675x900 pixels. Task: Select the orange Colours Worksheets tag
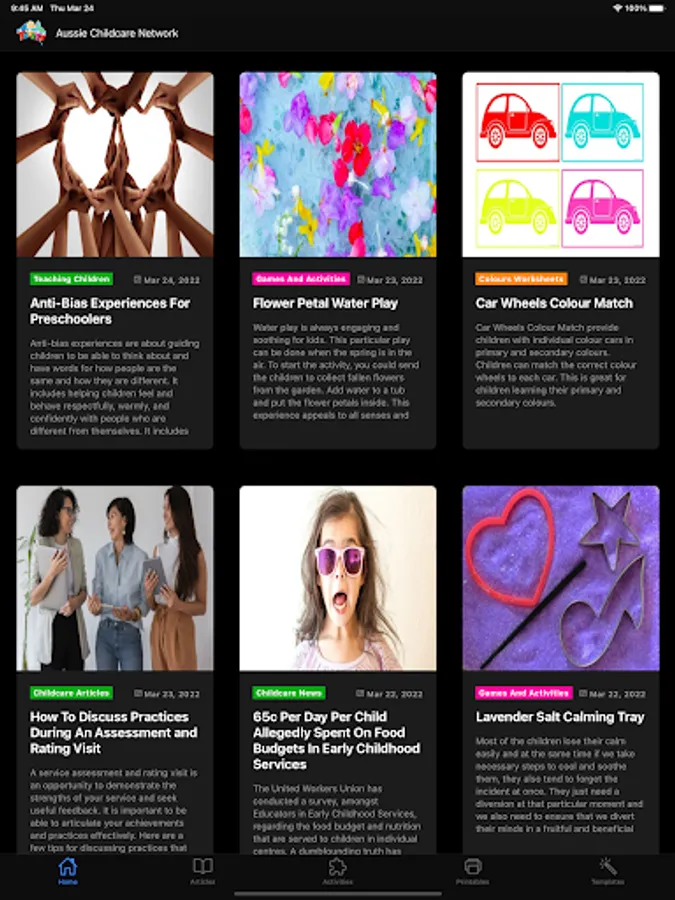[521, 279]
